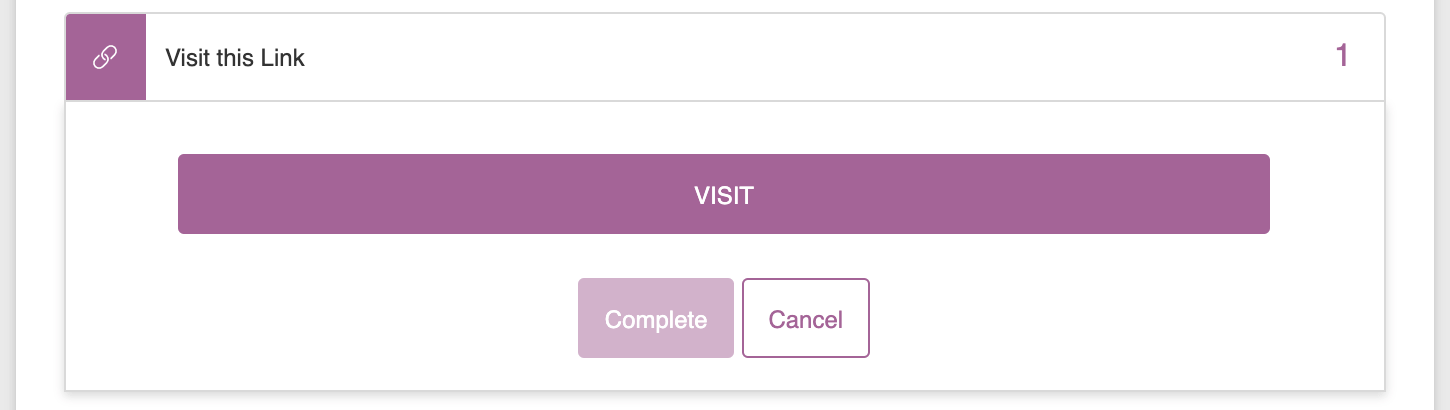
Task: Click the entry header bar
Action: 725,57
